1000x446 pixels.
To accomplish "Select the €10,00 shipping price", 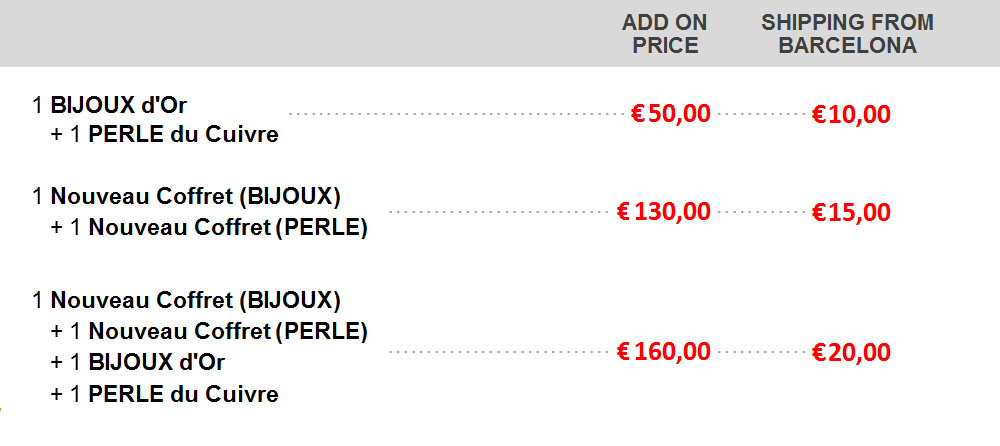I will coord(851,114).
